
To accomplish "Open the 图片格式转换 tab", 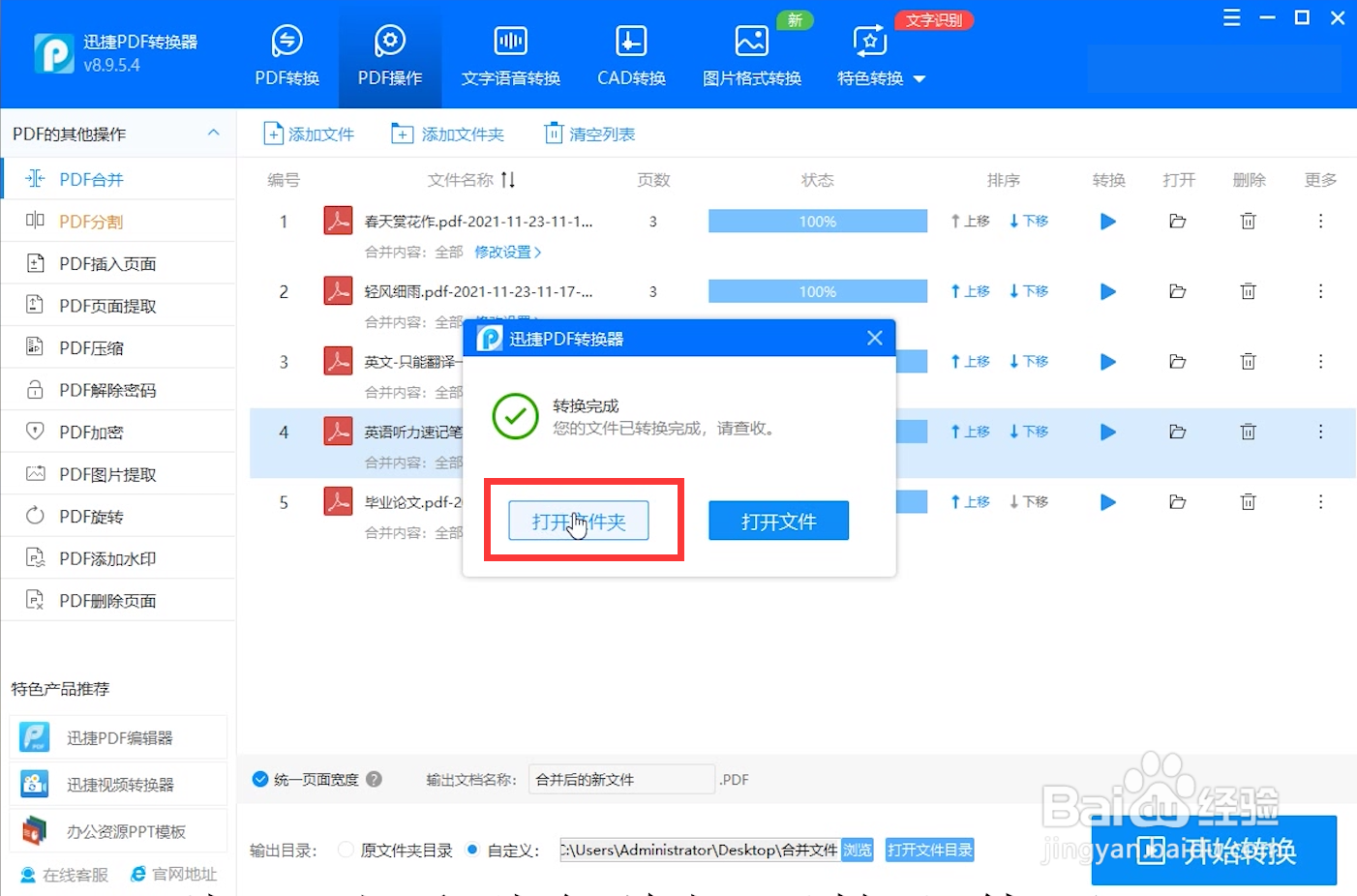I will (x=752, y=55).
